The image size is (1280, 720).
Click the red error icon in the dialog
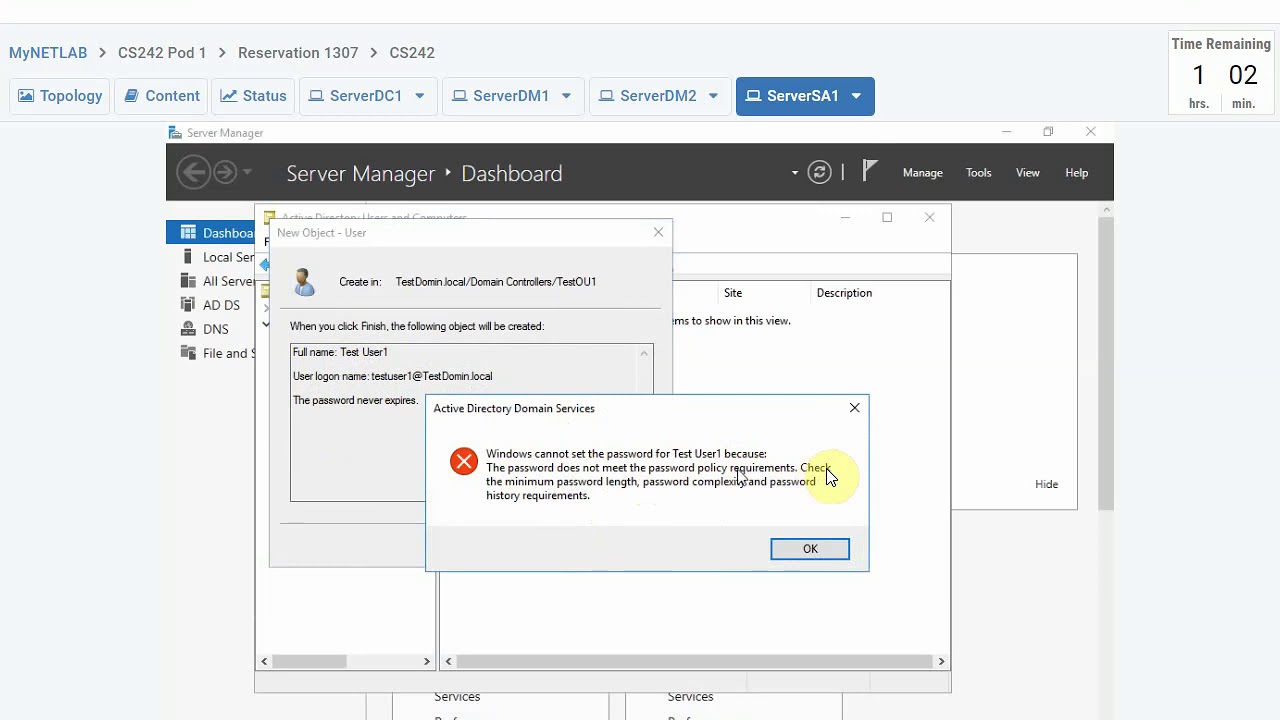[x=463, y=460]
